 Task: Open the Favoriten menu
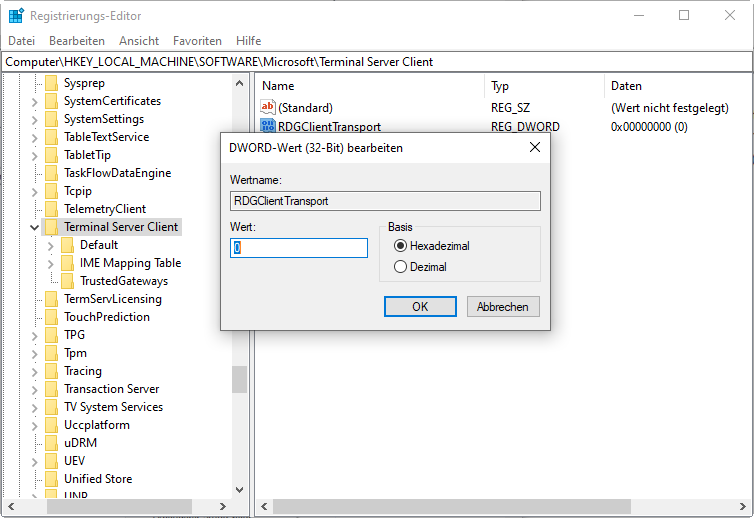pos(197,41)
